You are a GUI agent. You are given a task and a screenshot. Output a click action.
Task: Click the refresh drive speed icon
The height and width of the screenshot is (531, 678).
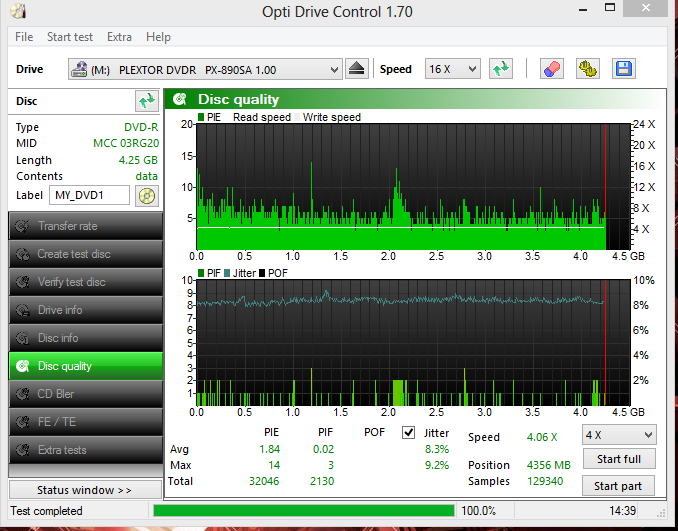coord(501,69)
